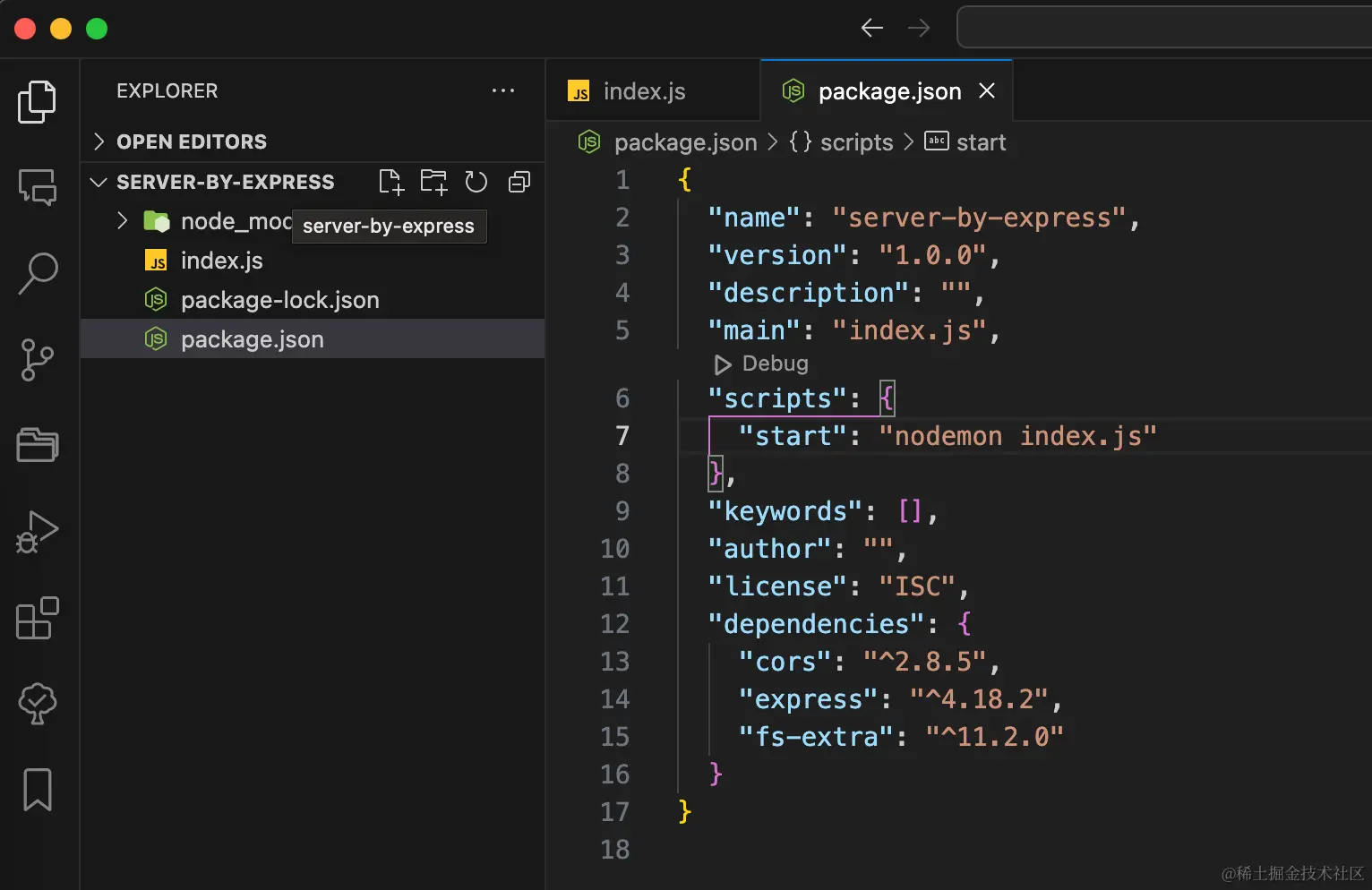Screen dimensions: 1372x890
Task: Select package.json in the file tree
Action: coord(313,338)
